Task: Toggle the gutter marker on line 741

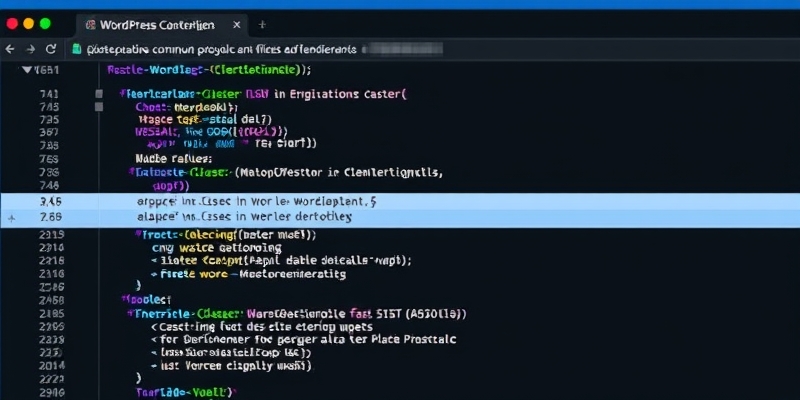Action: 98,94
